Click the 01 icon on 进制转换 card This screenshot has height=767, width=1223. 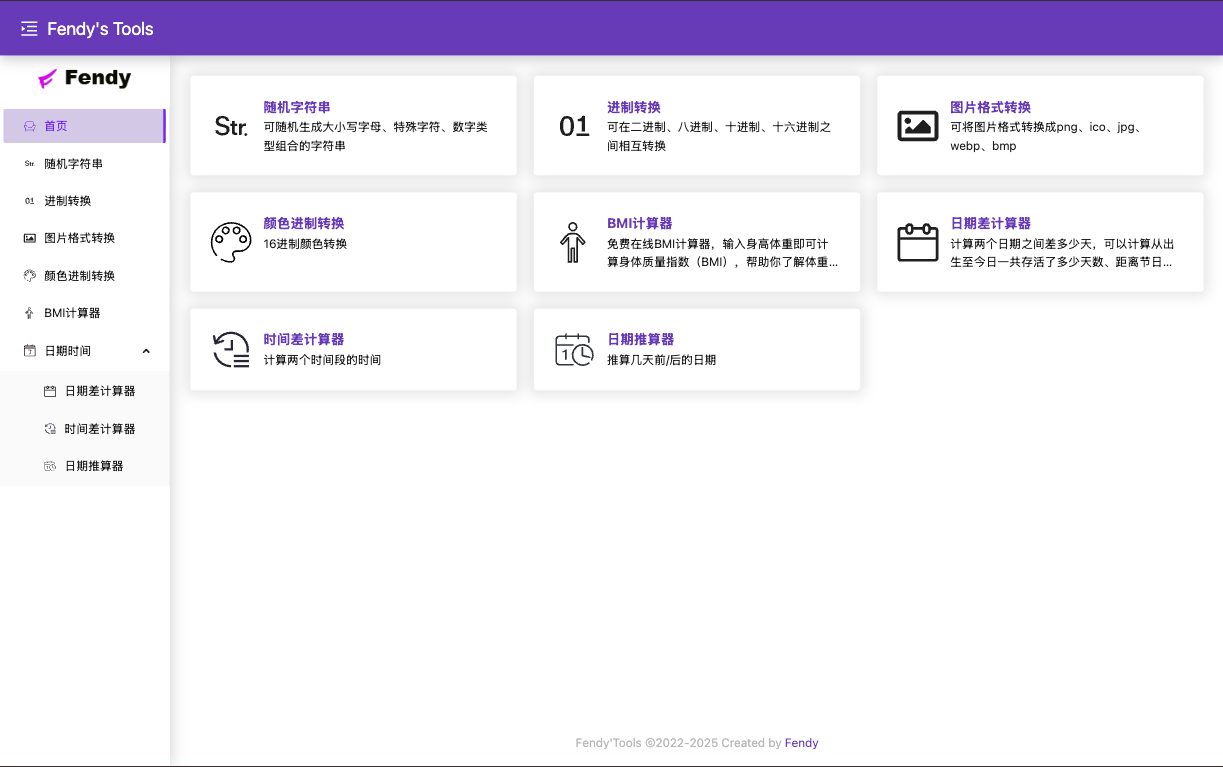(574, 126)
